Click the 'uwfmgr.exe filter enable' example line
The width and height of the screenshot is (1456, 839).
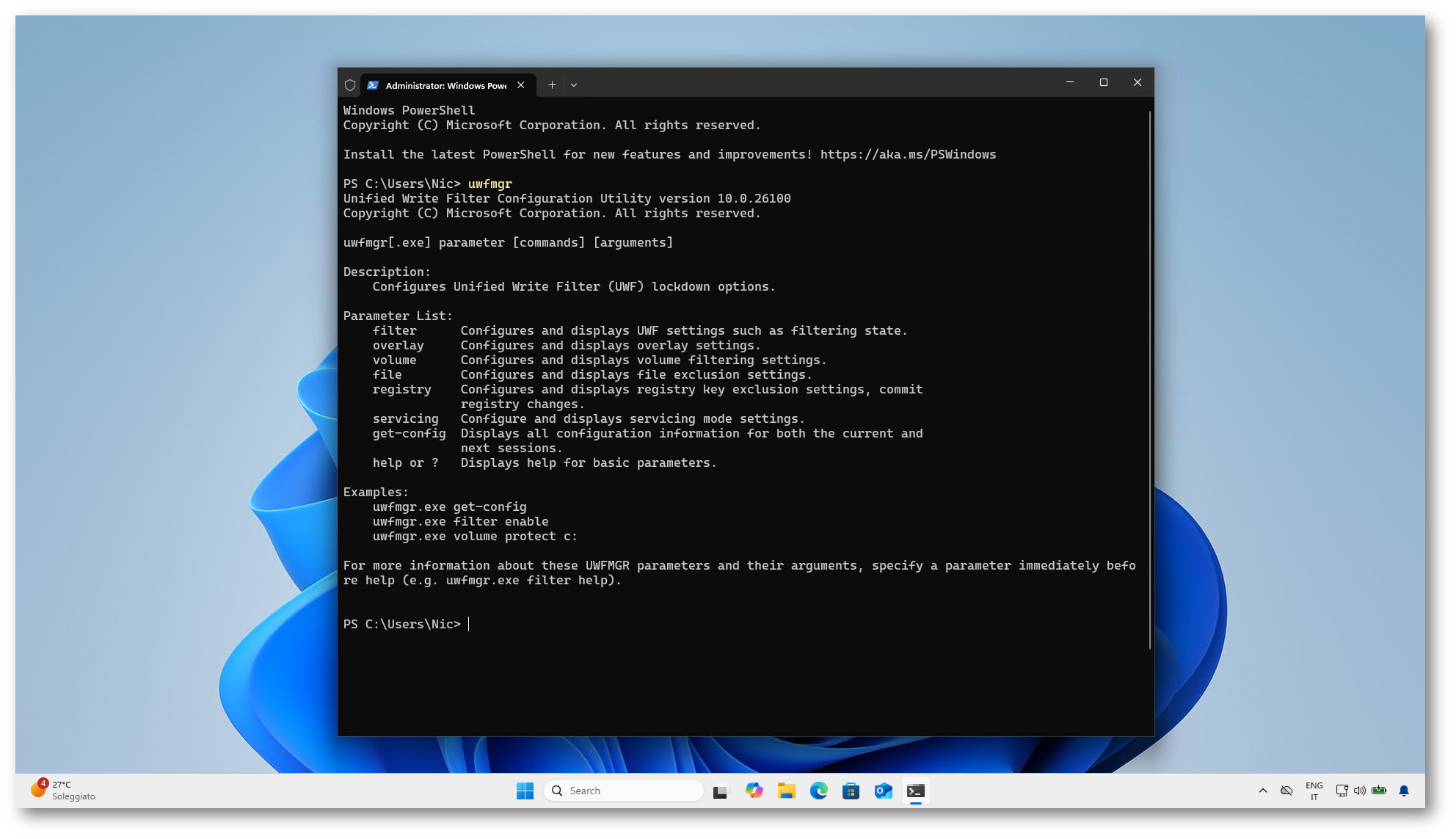point(460,522)
